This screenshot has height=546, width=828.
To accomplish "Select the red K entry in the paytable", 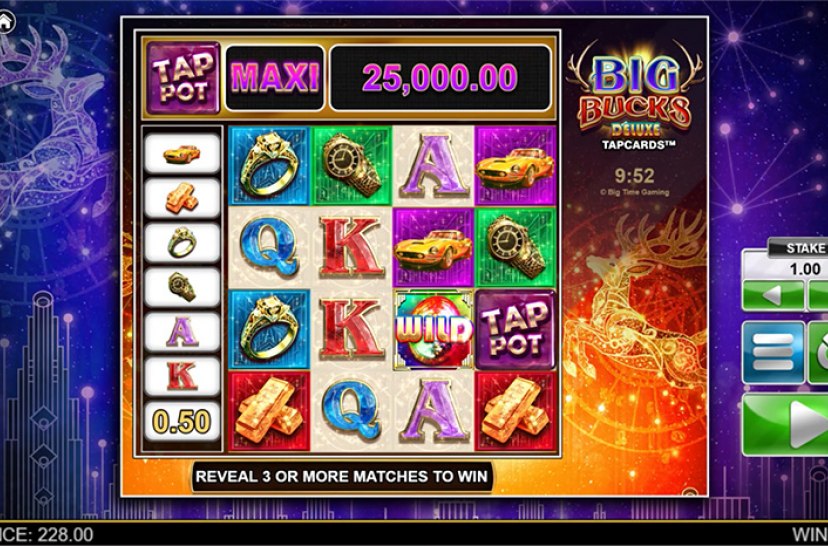I will click(x=182, y=376).
